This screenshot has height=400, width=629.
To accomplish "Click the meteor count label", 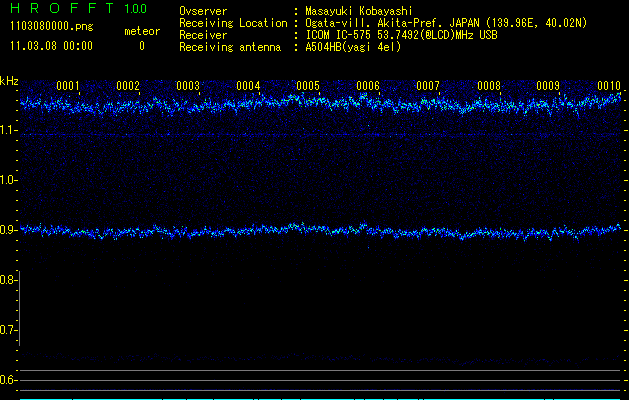I will point(141,31).
